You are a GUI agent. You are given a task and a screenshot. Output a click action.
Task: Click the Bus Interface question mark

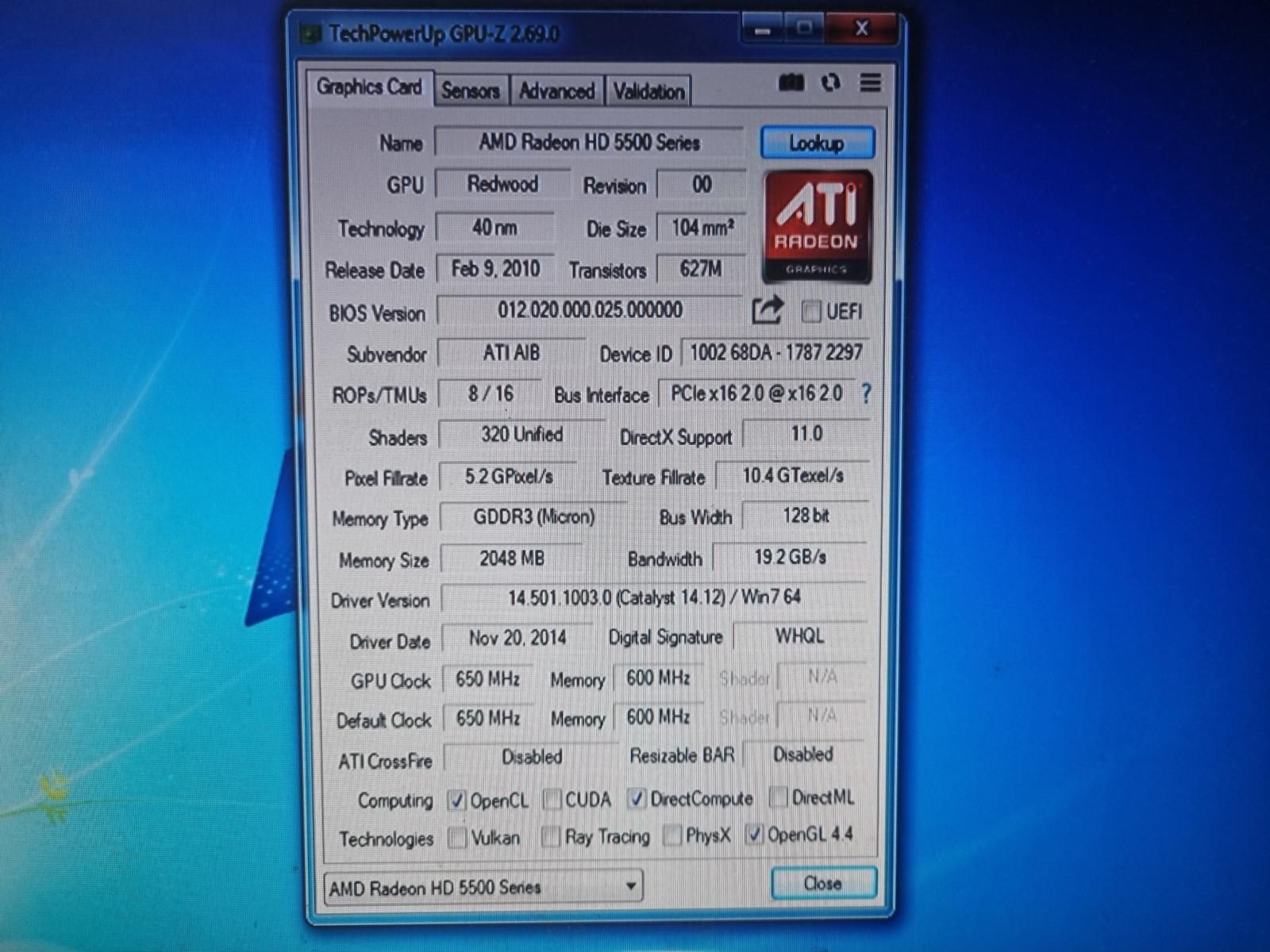[x=865, y=393]
